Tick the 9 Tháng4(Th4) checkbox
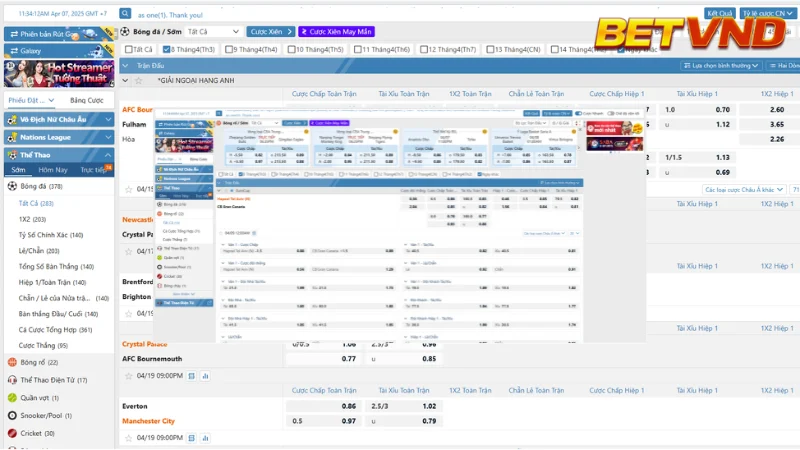 [x=229, y=49]
